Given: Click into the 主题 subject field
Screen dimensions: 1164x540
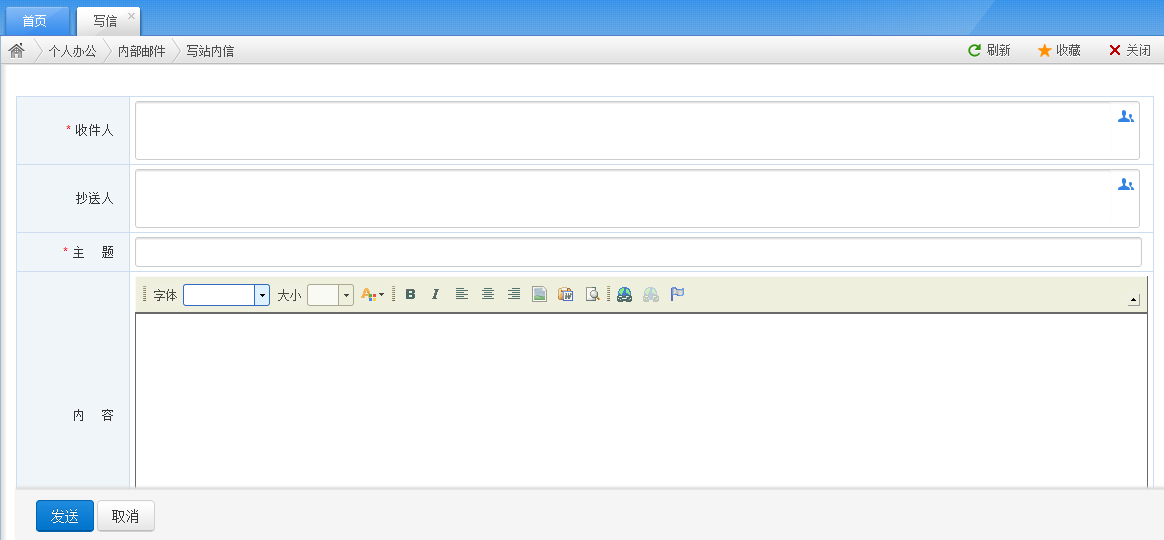Looking at the screenshot, I should pyautogui.click(x=638, y=252).
